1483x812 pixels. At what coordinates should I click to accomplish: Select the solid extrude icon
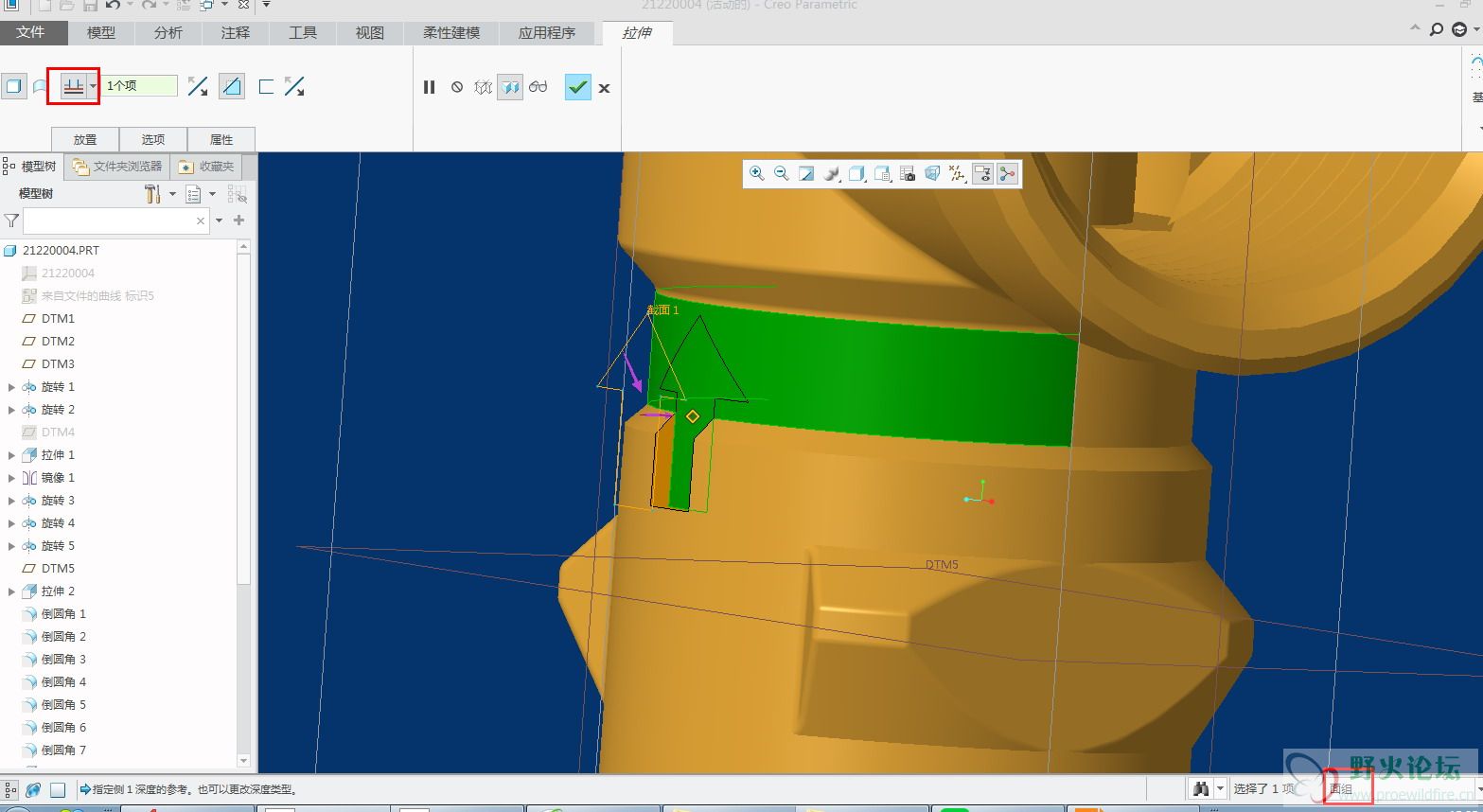[x=13, y=87]
